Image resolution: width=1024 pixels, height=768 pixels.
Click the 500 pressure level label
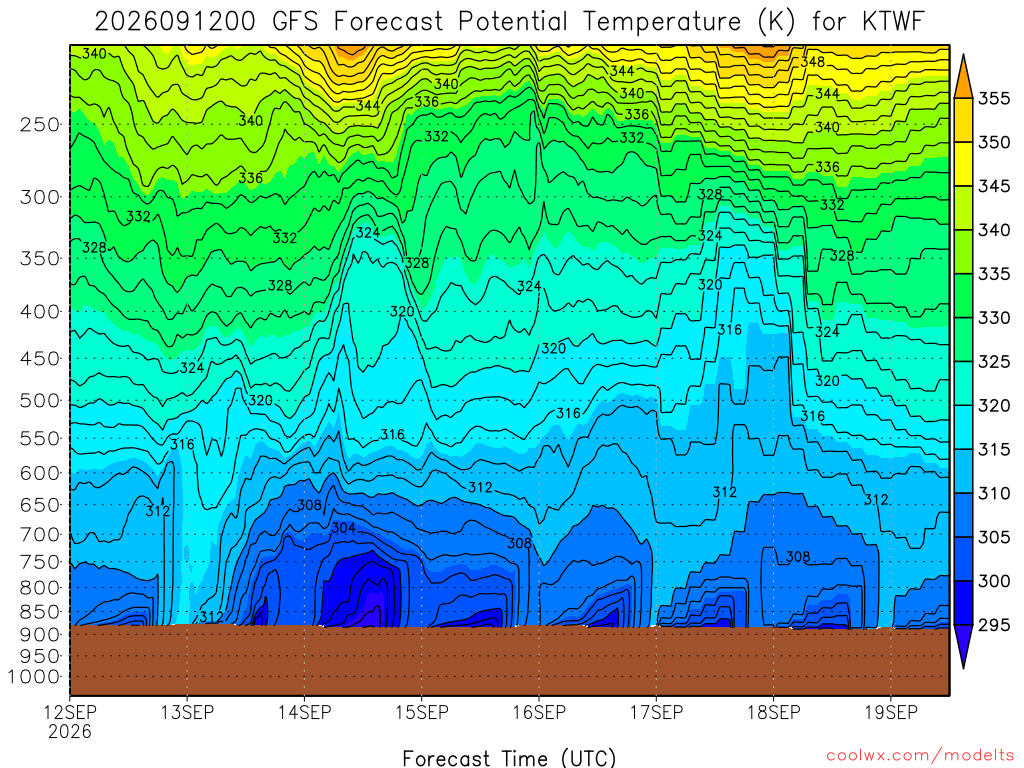coord(40,400)
